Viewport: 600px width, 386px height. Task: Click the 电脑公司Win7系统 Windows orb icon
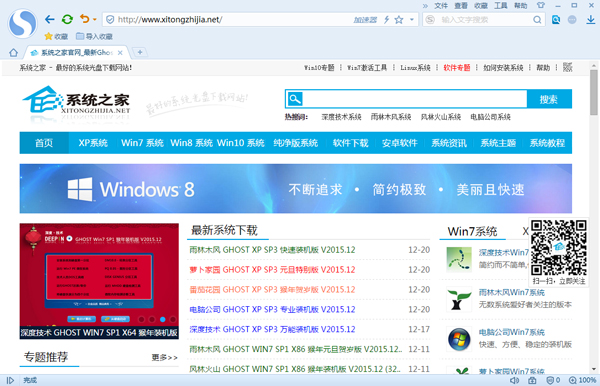pos(459,339)
